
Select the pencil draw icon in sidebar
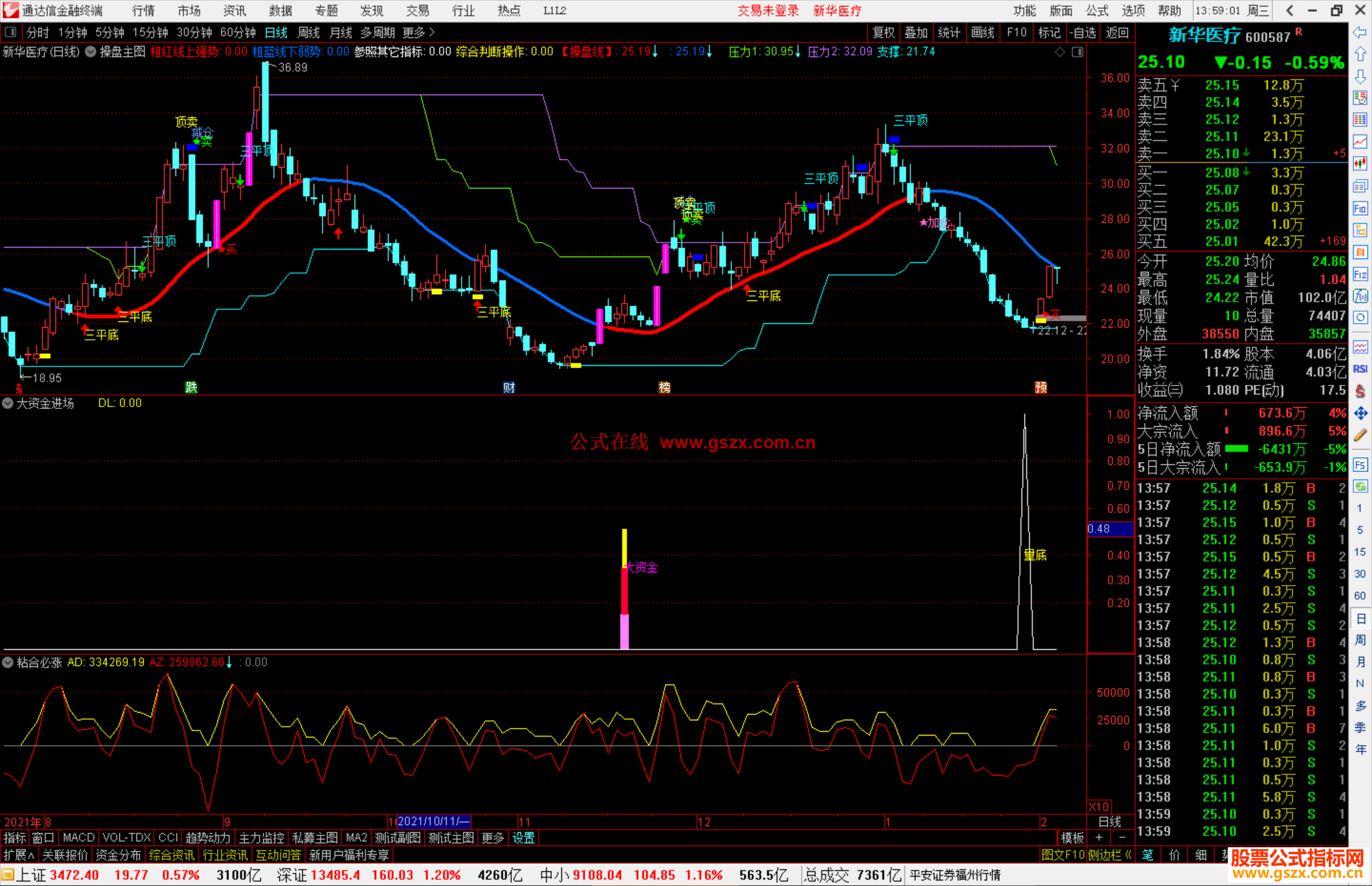1360,436
